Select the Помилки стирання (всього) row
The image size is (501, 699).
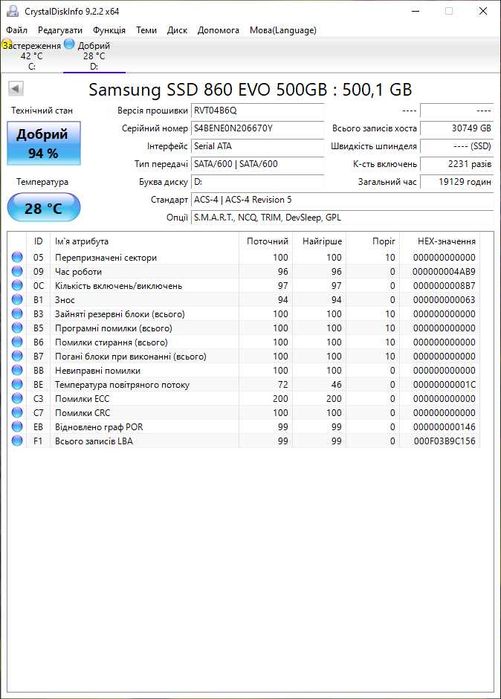tap(244, 342)
